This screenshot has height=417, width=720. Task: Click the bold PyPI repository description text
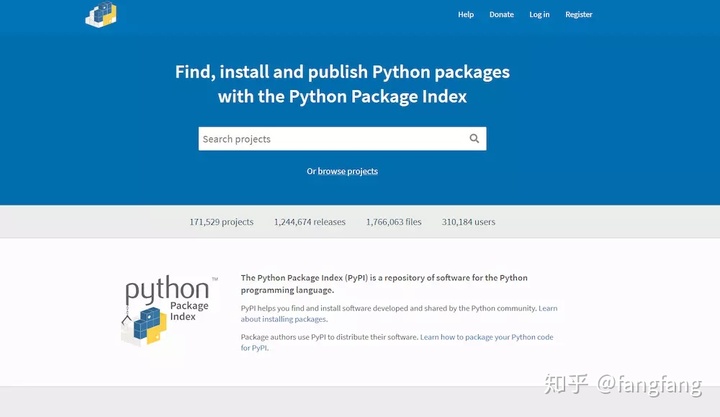click(x=384, y=284)
